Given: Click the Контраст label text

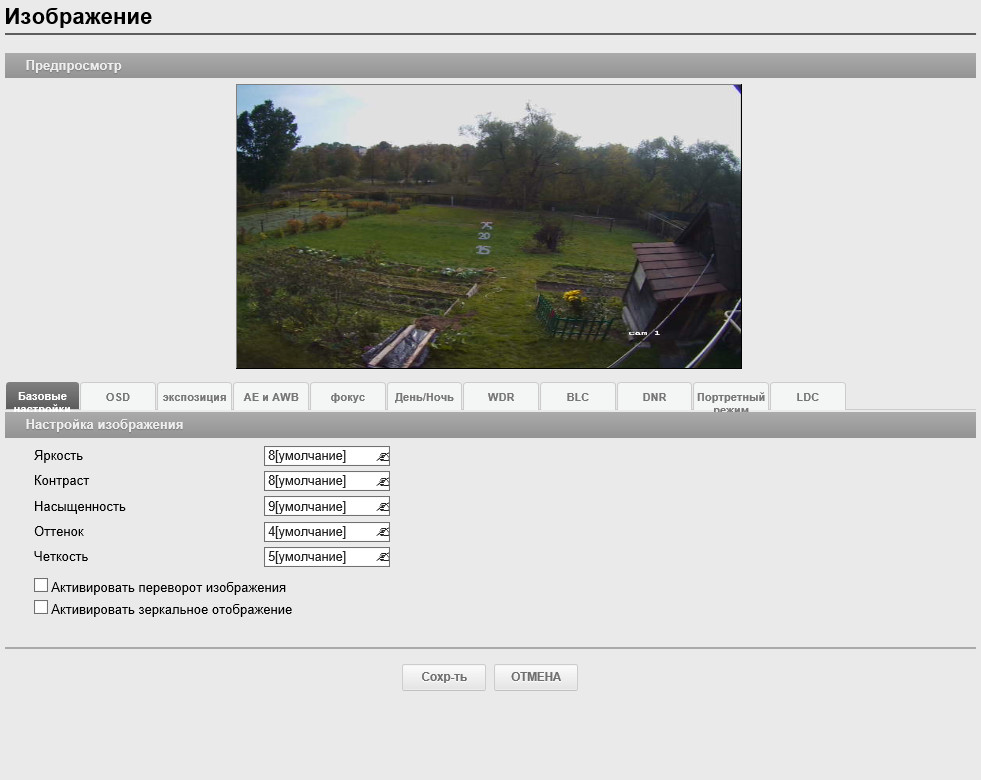Looking at the screenshot, I should click(61, 481).
